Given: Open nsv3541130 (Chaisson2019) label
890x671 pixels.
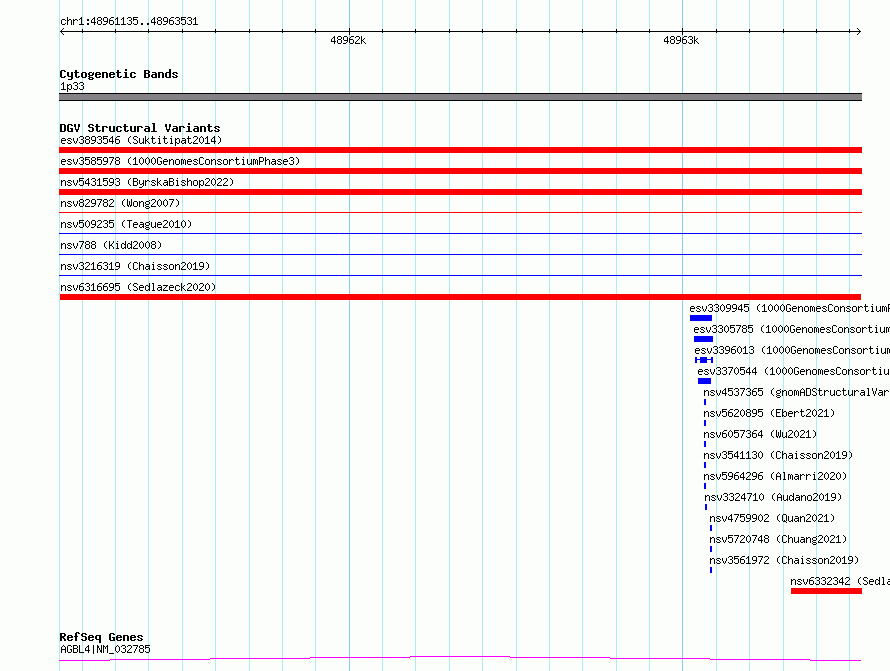Looking at the screenshot, I should (778, 455).
